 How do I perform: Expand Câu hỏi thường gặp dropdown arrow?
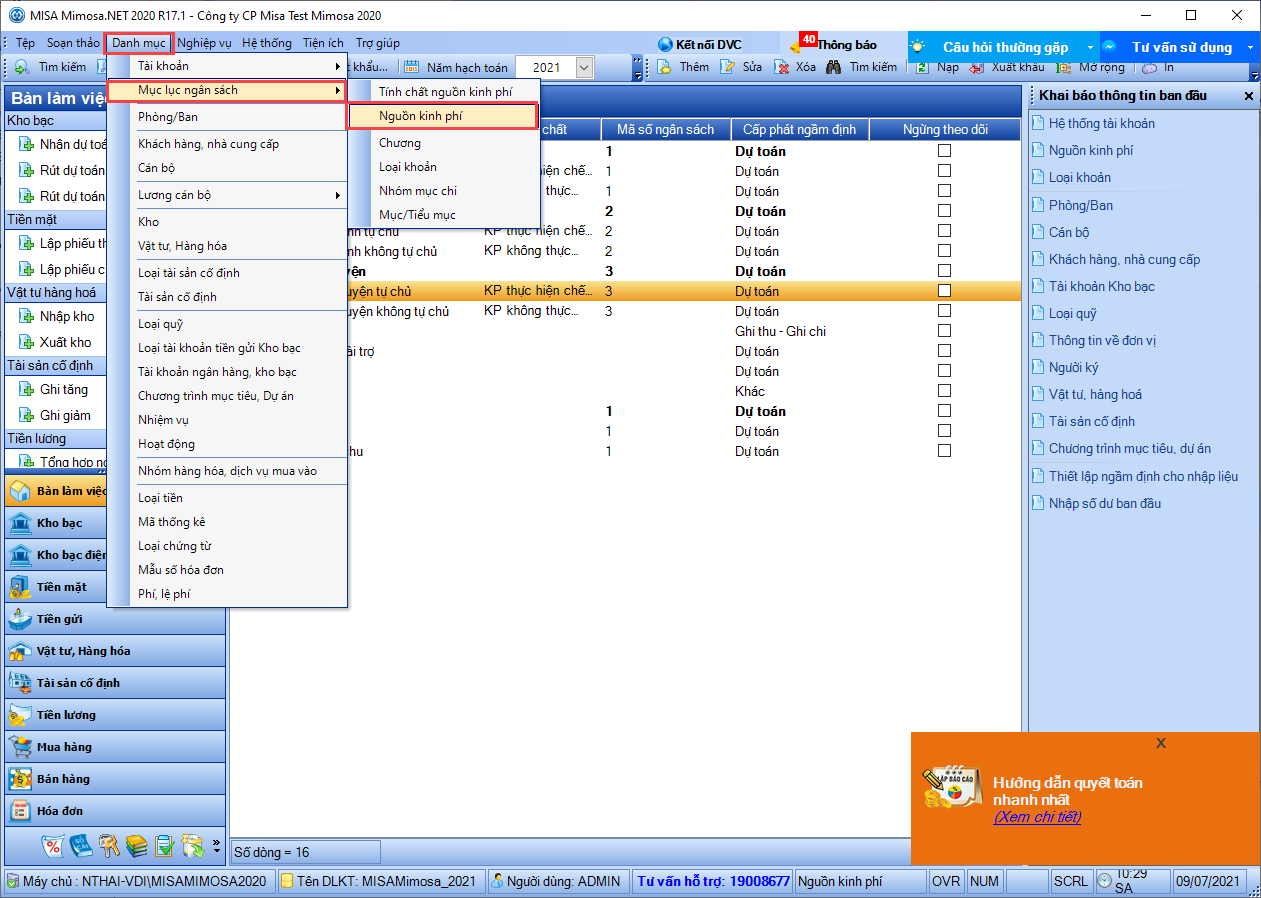[x=1089, y=47]
